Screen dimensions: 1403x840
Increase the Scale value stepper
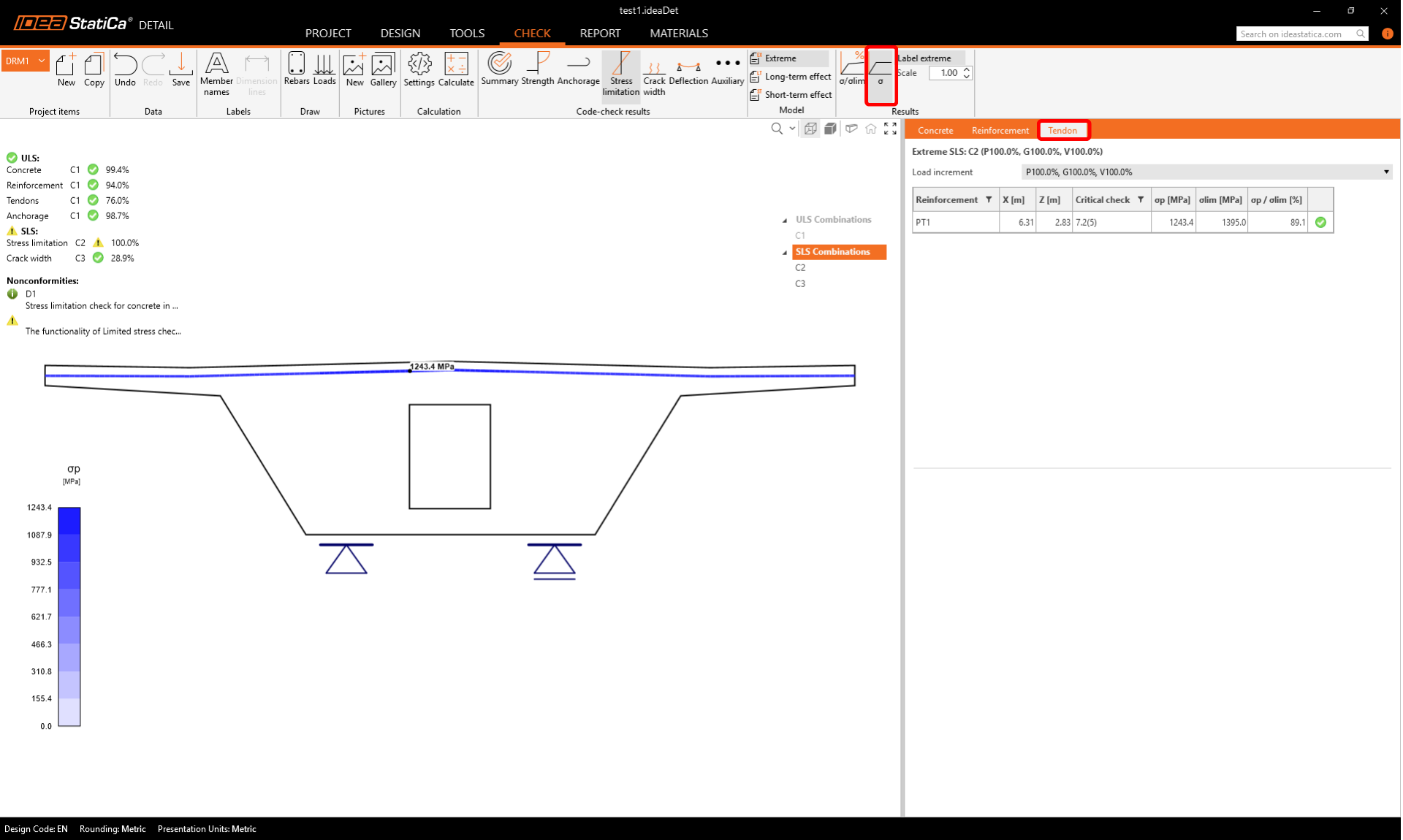967,69
